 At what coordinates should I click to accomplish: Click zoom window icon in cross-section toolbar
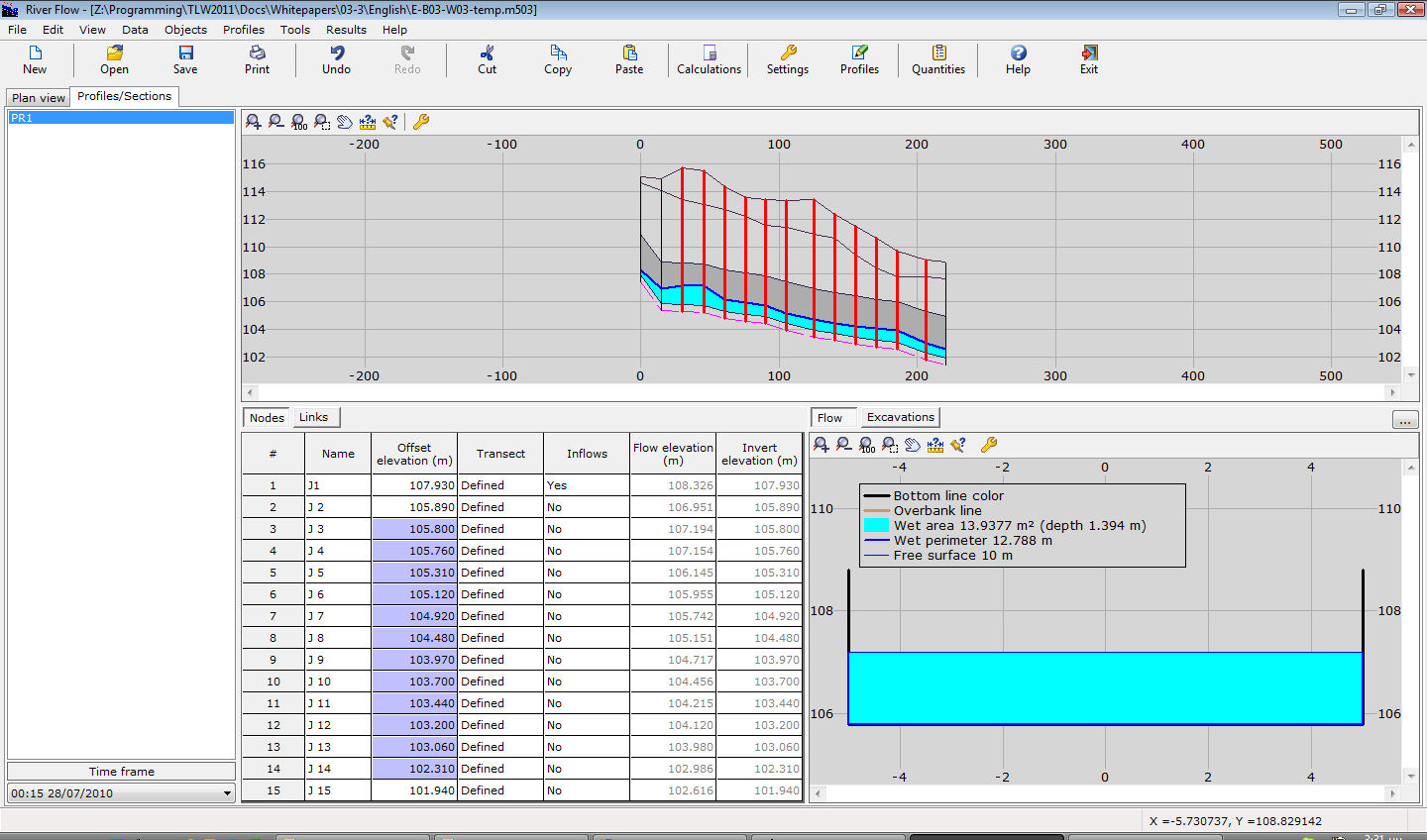(x=890, y=445)
